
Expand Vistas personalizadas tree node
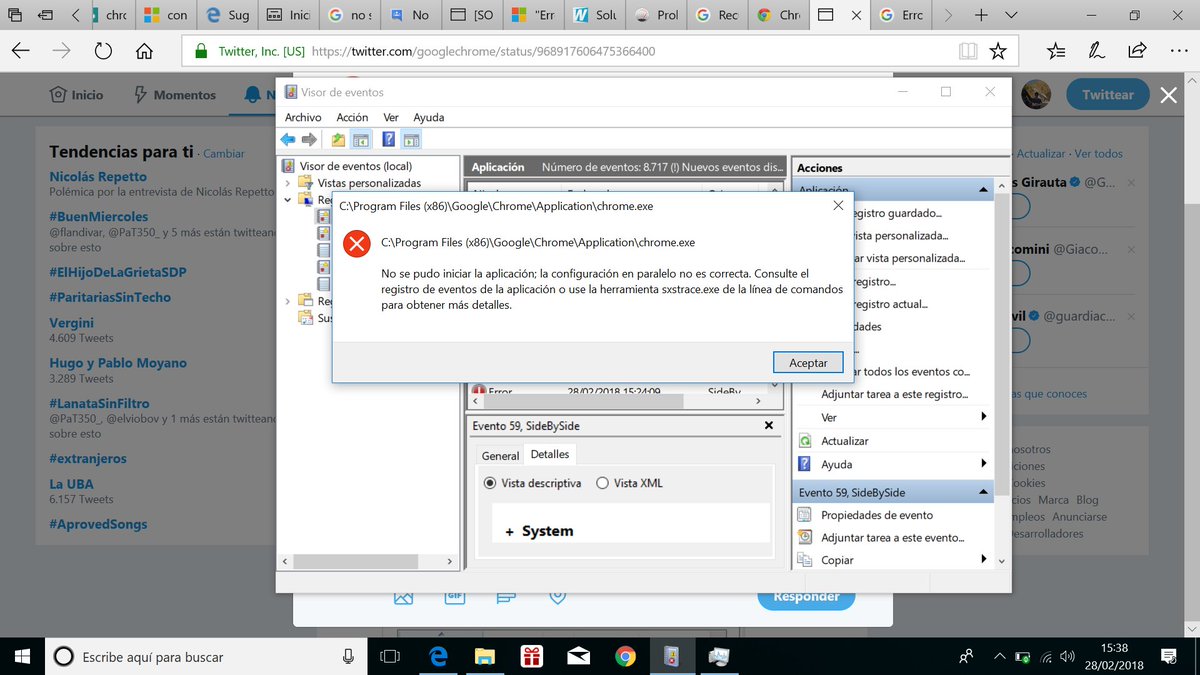pos(288,183)
